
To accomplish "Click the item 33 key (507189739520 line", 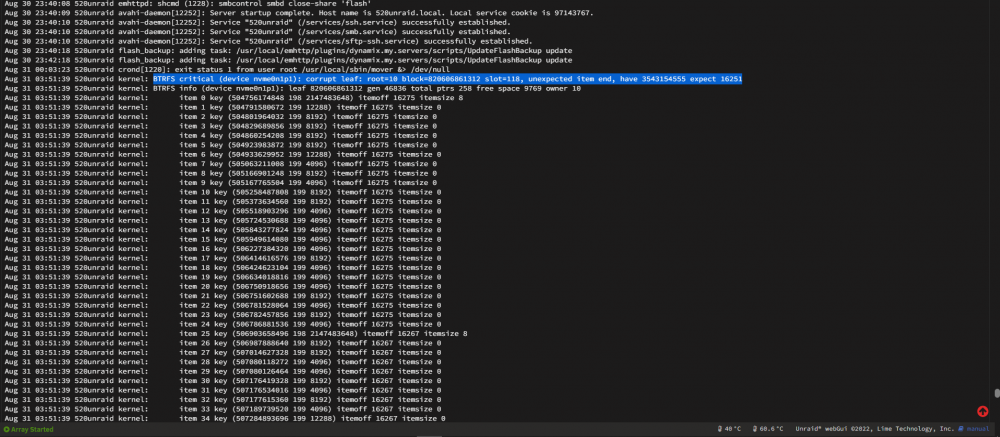I will [x=223, y=409].
